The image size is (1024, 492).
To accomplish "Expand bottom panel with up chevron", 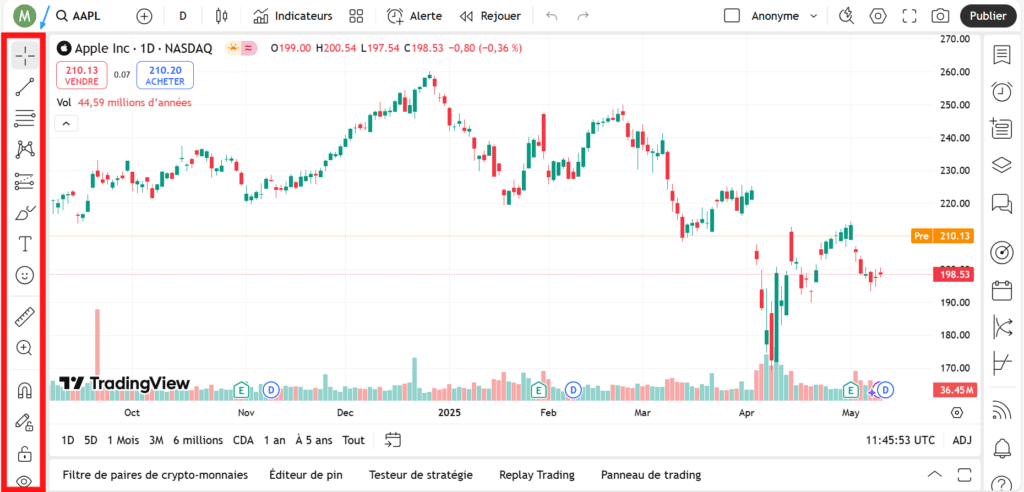I will pyautogui.click(x=935, y=474).
